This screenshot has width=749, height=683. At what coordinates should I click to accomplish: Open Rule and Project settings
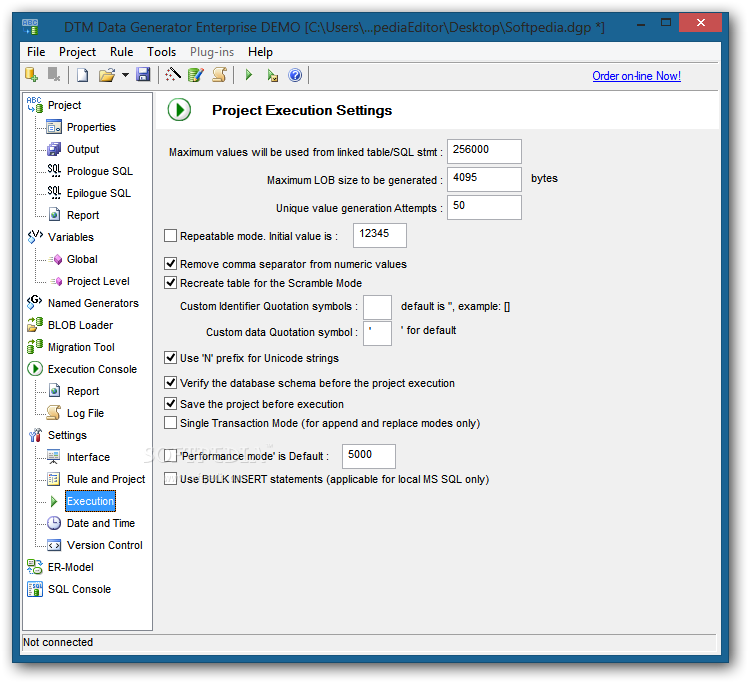[106, 479]
